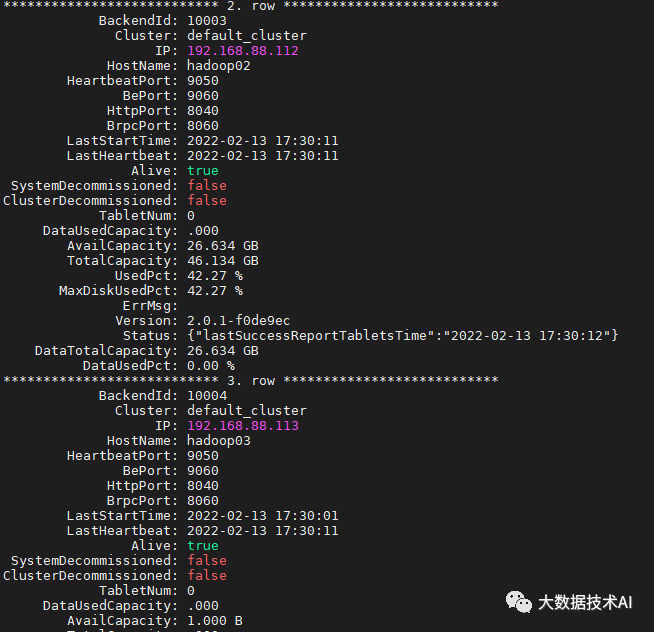
Task: Click the AvailCapacity value 1.000 B
Action: [x=214, y=620]
